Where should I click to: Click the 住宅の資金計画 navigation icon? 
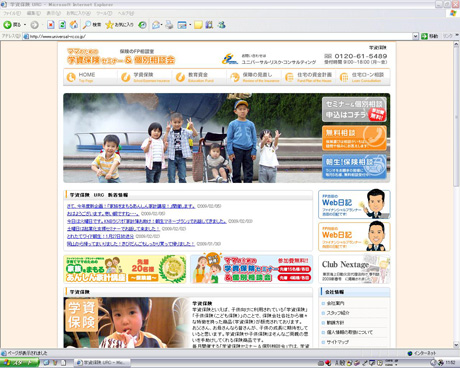pyautogui.click(x=289, y=77)
